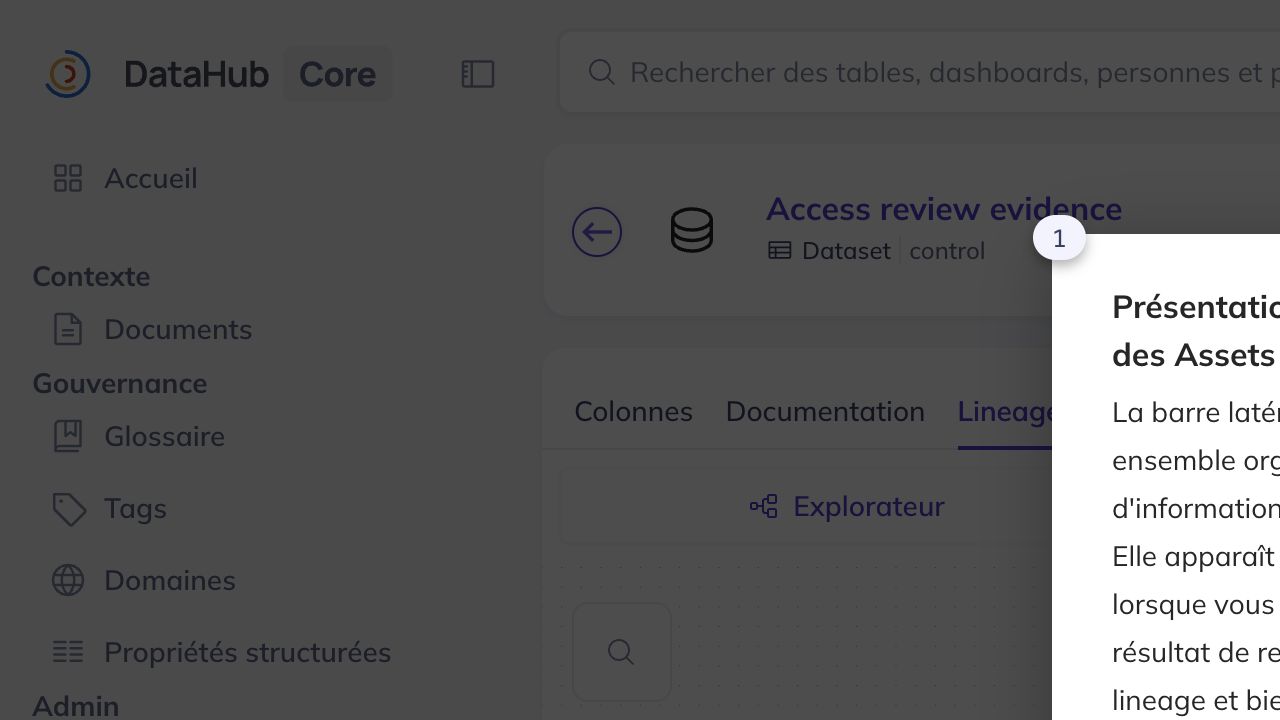Collapse the sidebar with the panel toggle icon
The image size is (1280, 720).
pyautogui.click(x=478, y=74)
